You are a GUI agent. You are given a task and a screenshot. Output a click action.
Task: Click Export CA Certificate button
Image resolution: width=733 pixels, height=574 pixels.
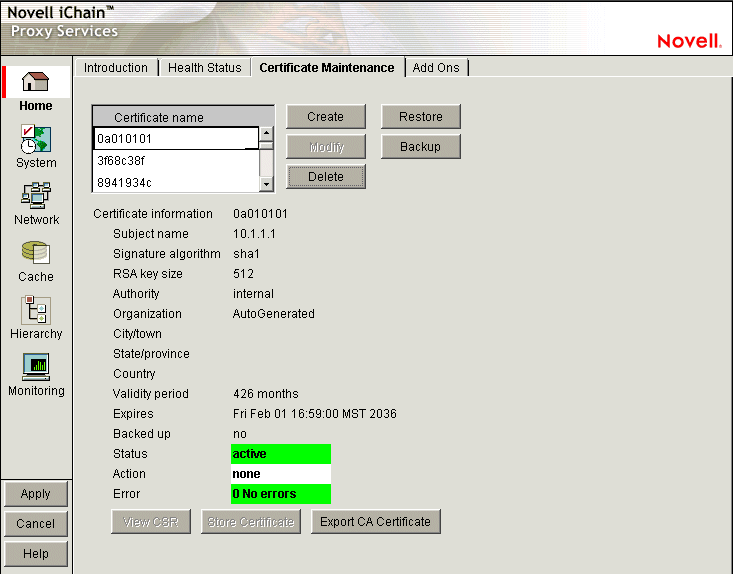[376, 522]
